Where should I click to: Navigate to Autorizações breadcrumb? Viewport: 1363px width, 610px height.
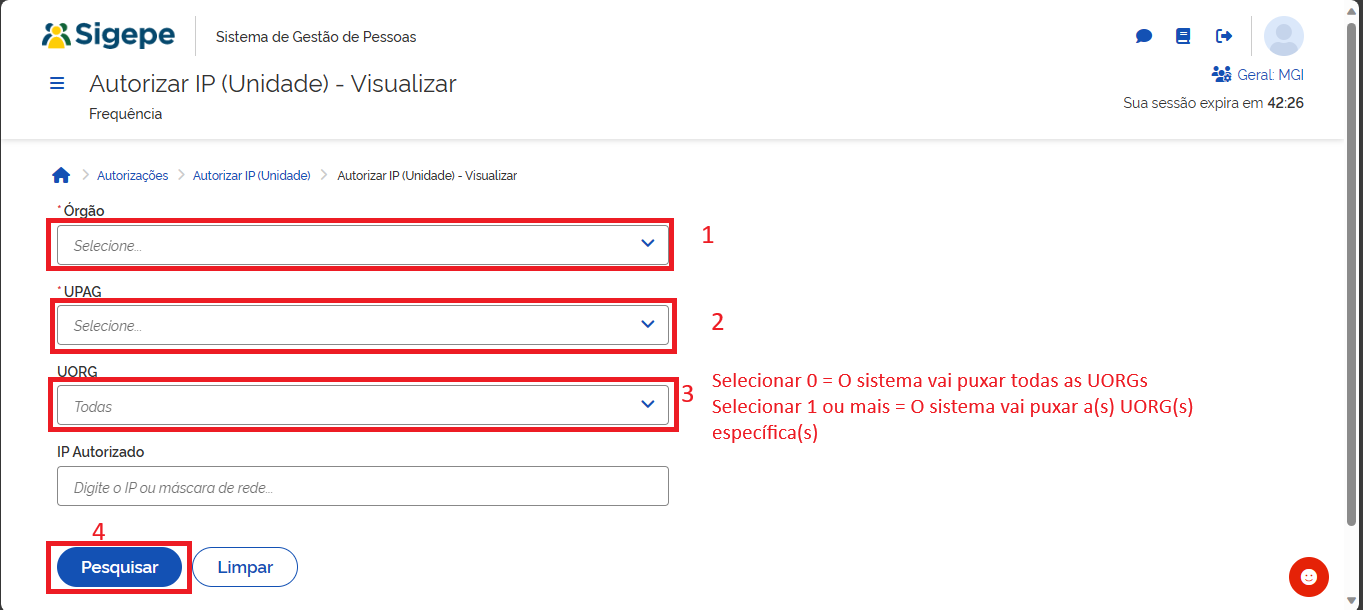point(132,175)
